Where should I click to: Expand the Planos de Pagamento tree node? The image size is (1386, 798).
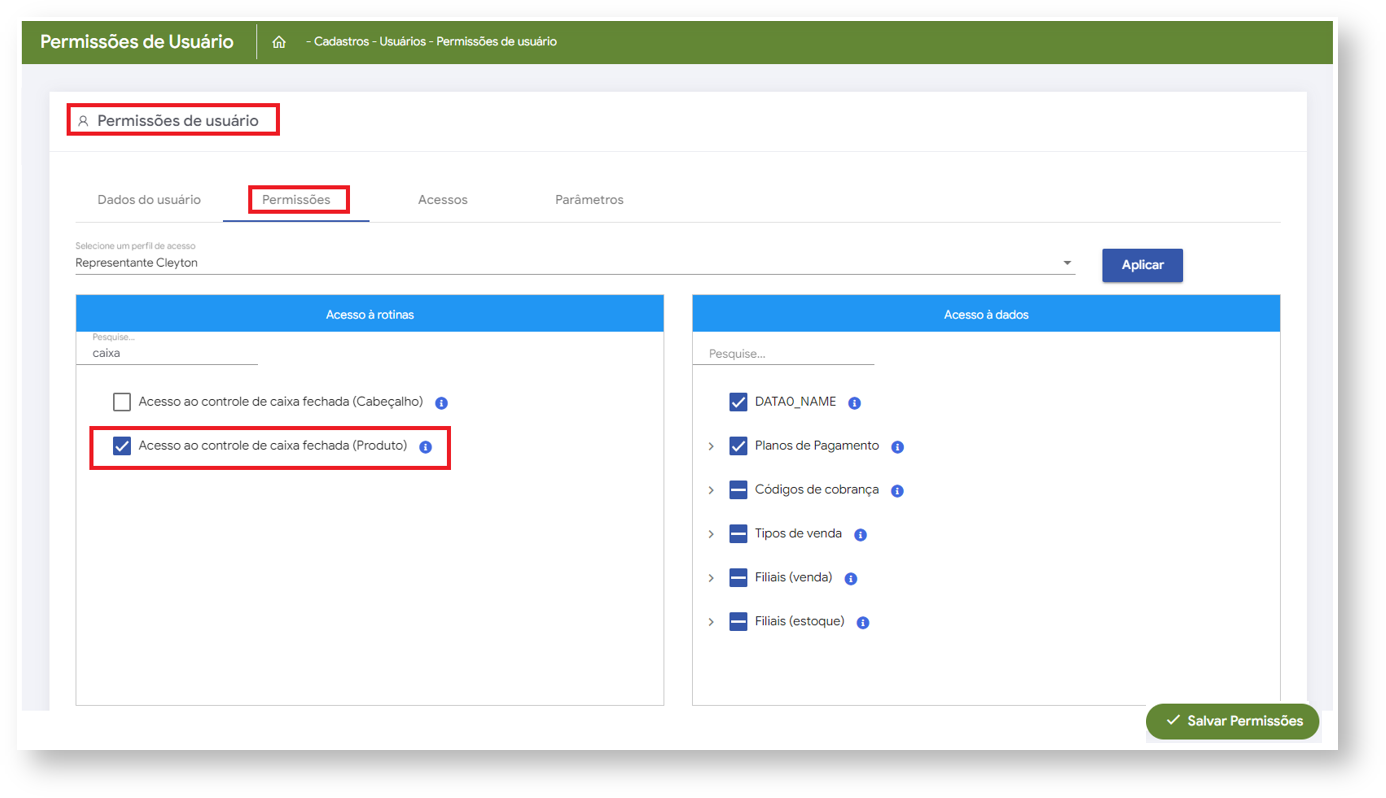[711, 446]
